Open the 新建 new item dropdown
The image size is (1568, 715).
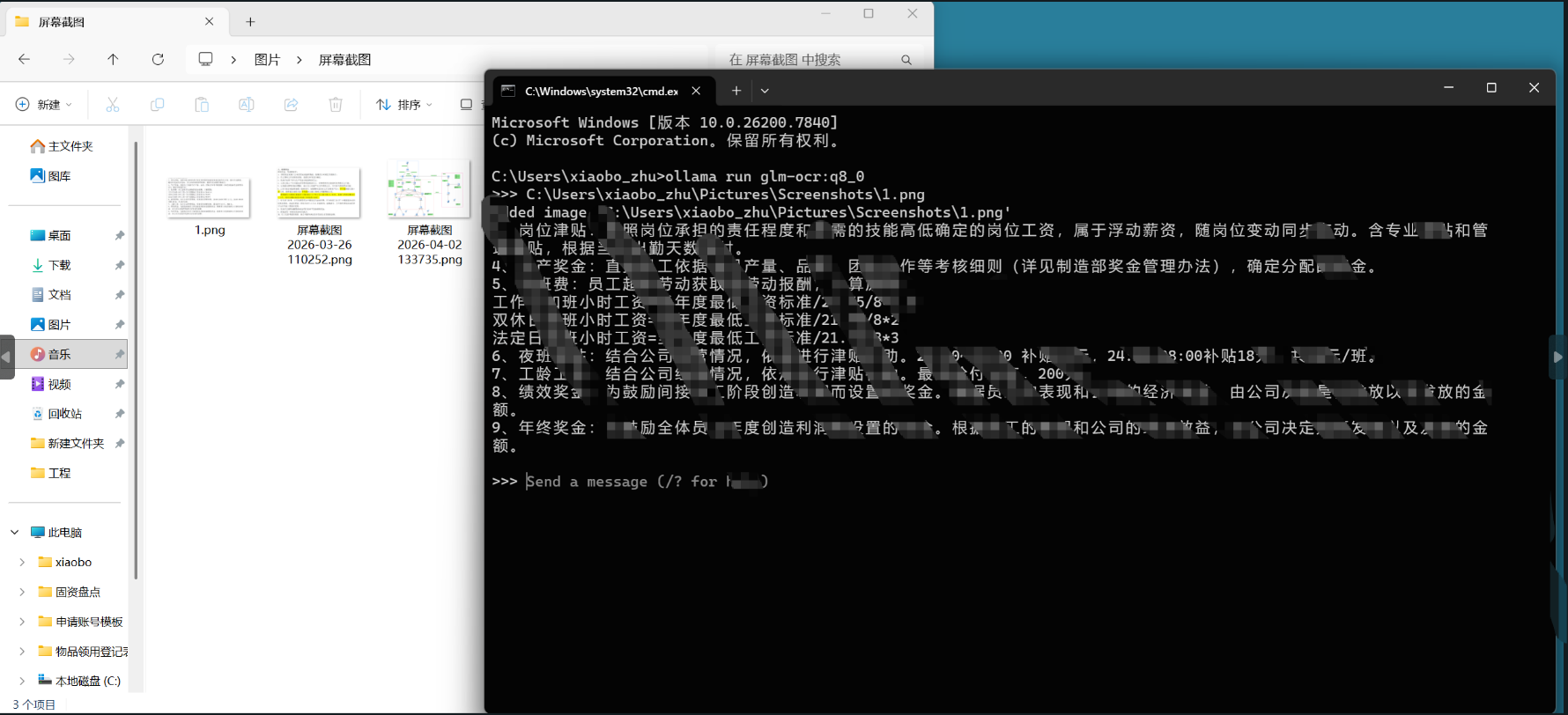click(x=44, y=105)
